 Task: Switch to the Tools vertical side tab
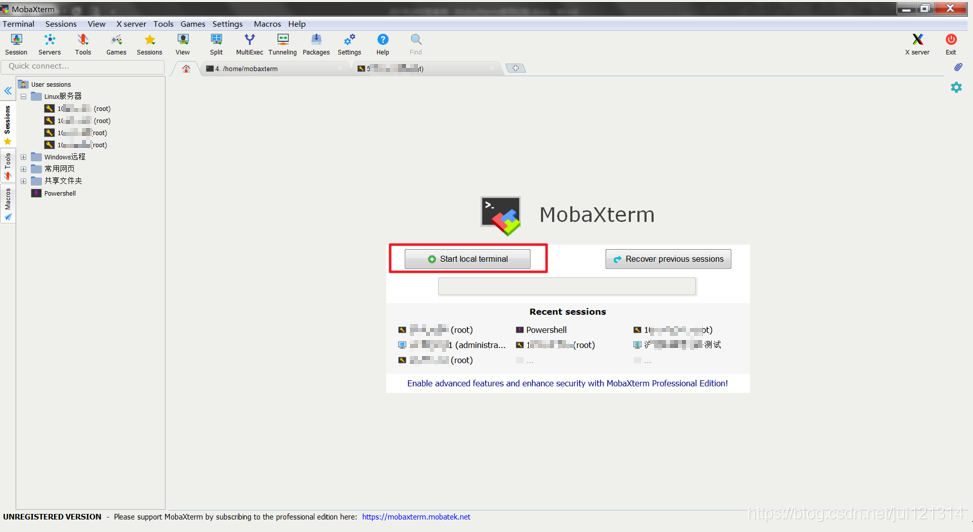click(7, 166)
